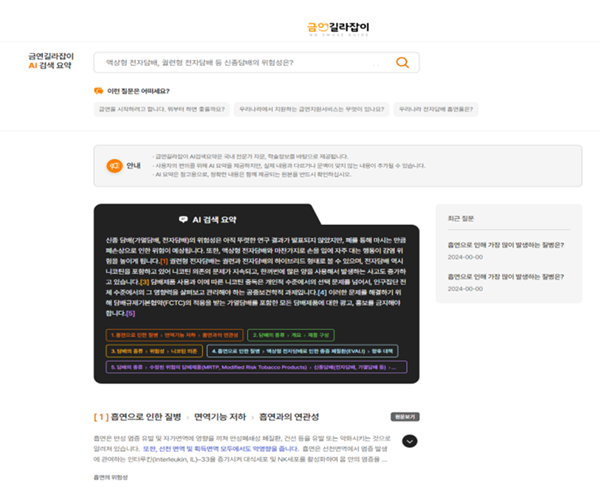Click the orange search magnifier icon
Image resolution: width=600 pixels, height=491 pixels.
click(x=402, y=63)
